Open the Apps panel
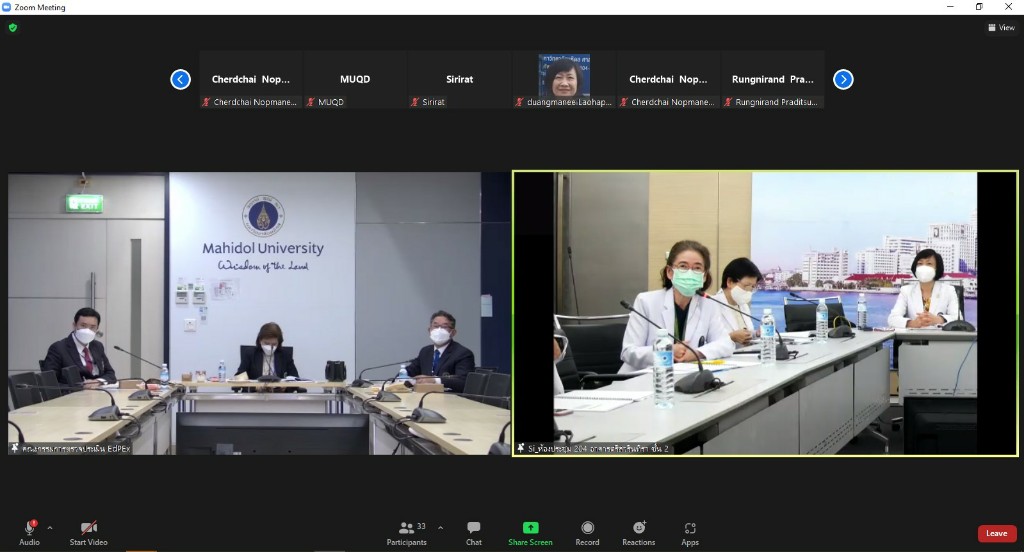This screenshot has width=1024, height=552. 690,528
